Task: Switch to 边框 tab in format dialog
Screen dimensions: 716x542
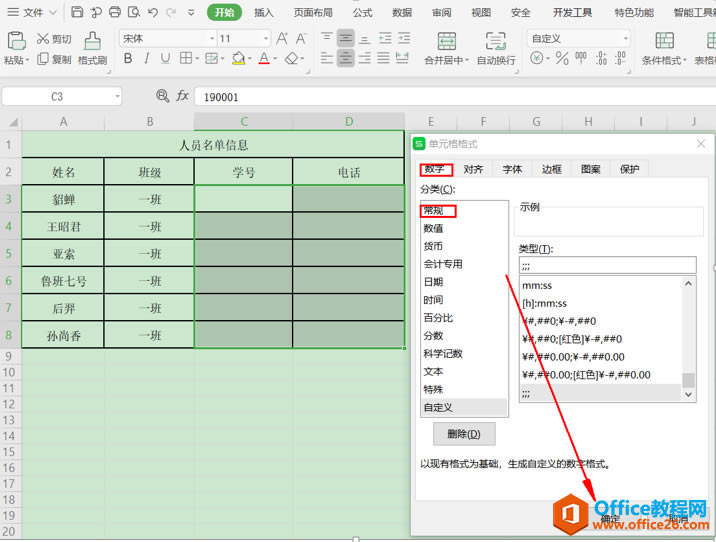Action: point(551,169)
